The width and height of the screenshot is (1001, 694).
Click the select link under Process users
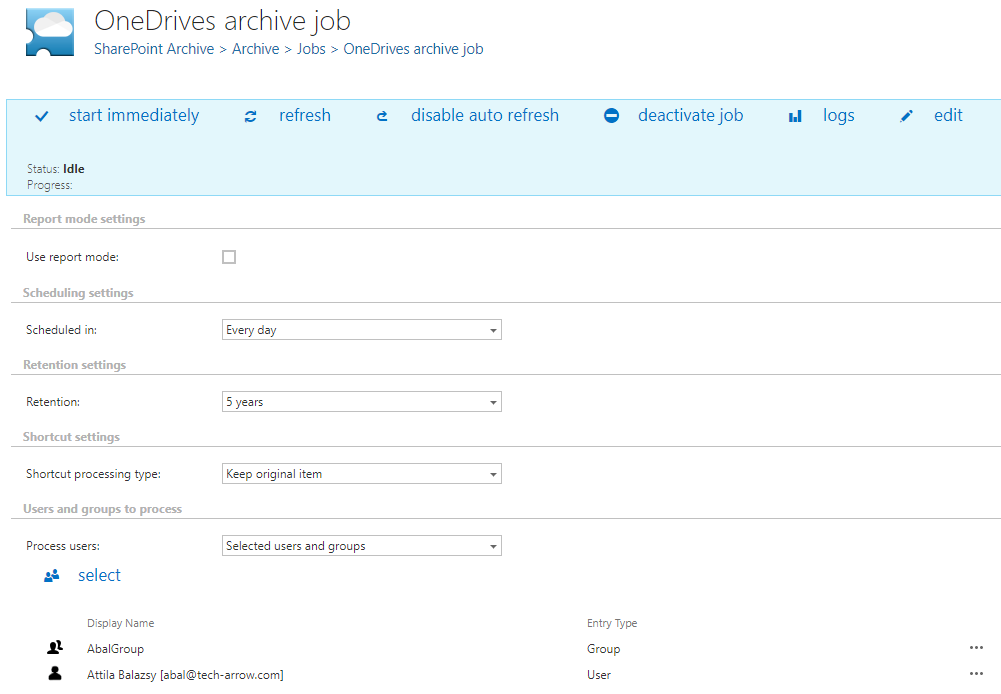pos(99,575)
